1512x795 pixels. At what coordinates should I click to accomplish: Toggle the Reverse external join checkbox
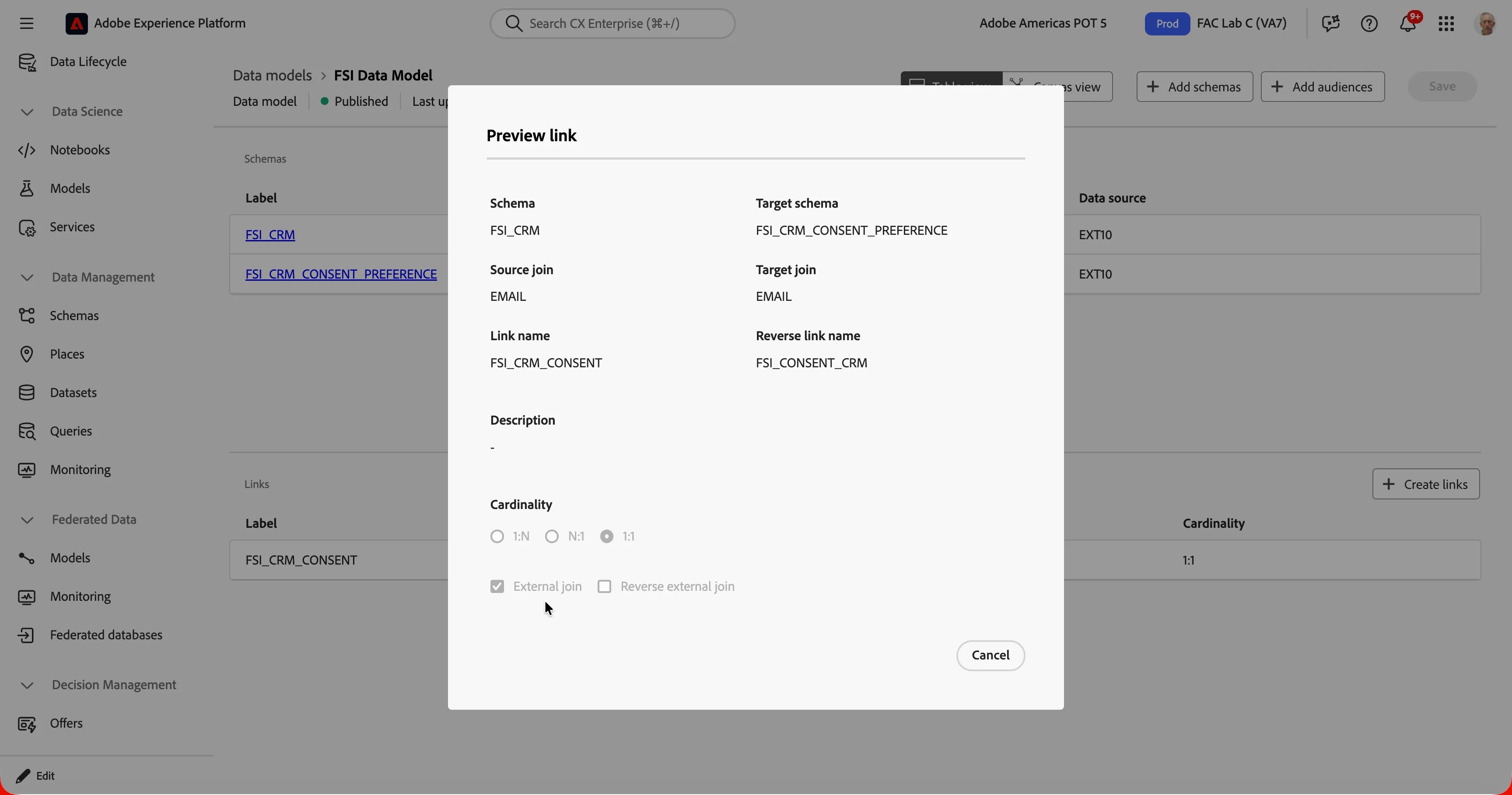pyautogui.click(x=604, y=587)
